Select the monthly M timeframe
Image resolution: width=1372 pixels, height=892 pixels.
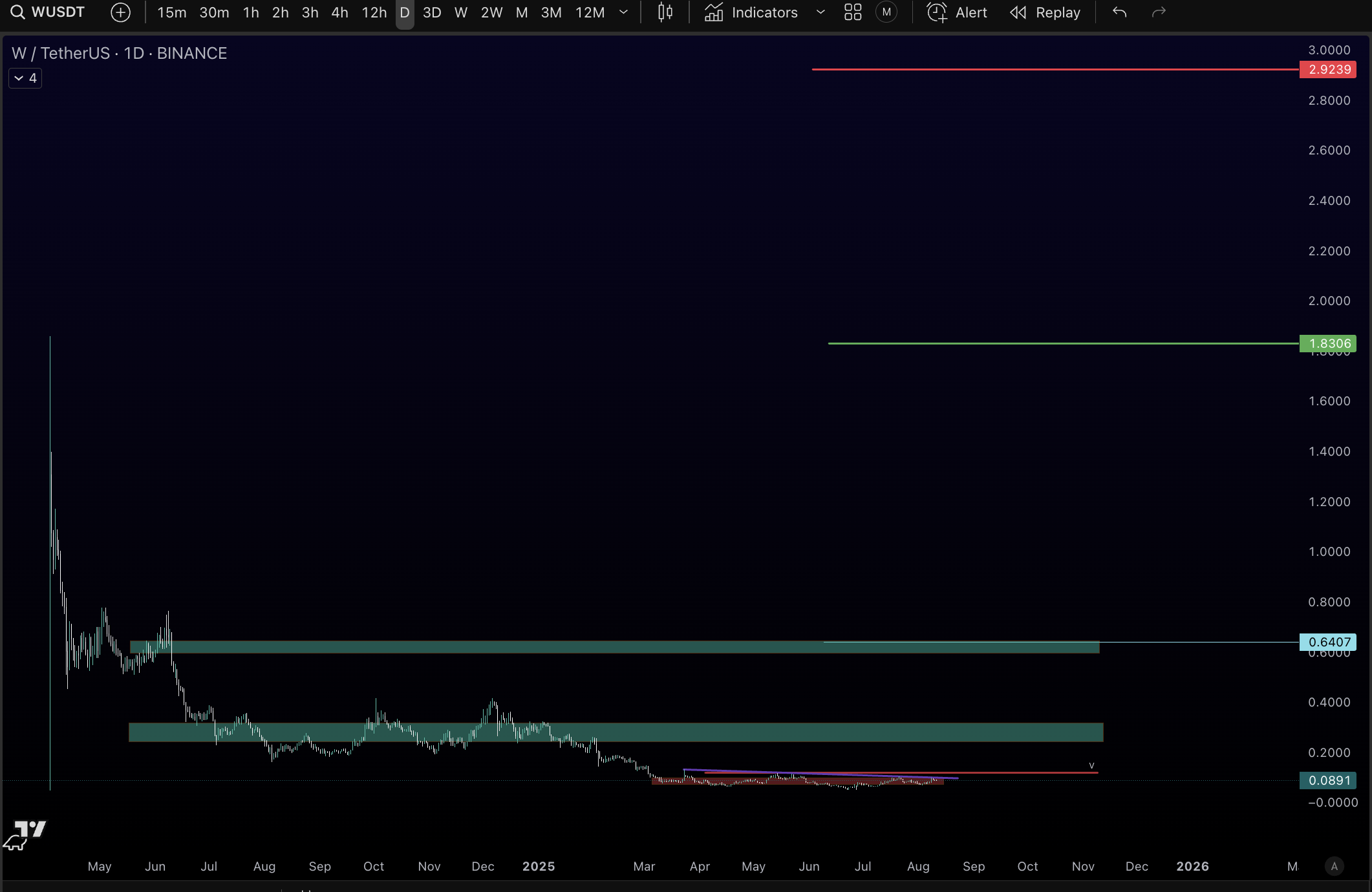[x=522, y=12]
